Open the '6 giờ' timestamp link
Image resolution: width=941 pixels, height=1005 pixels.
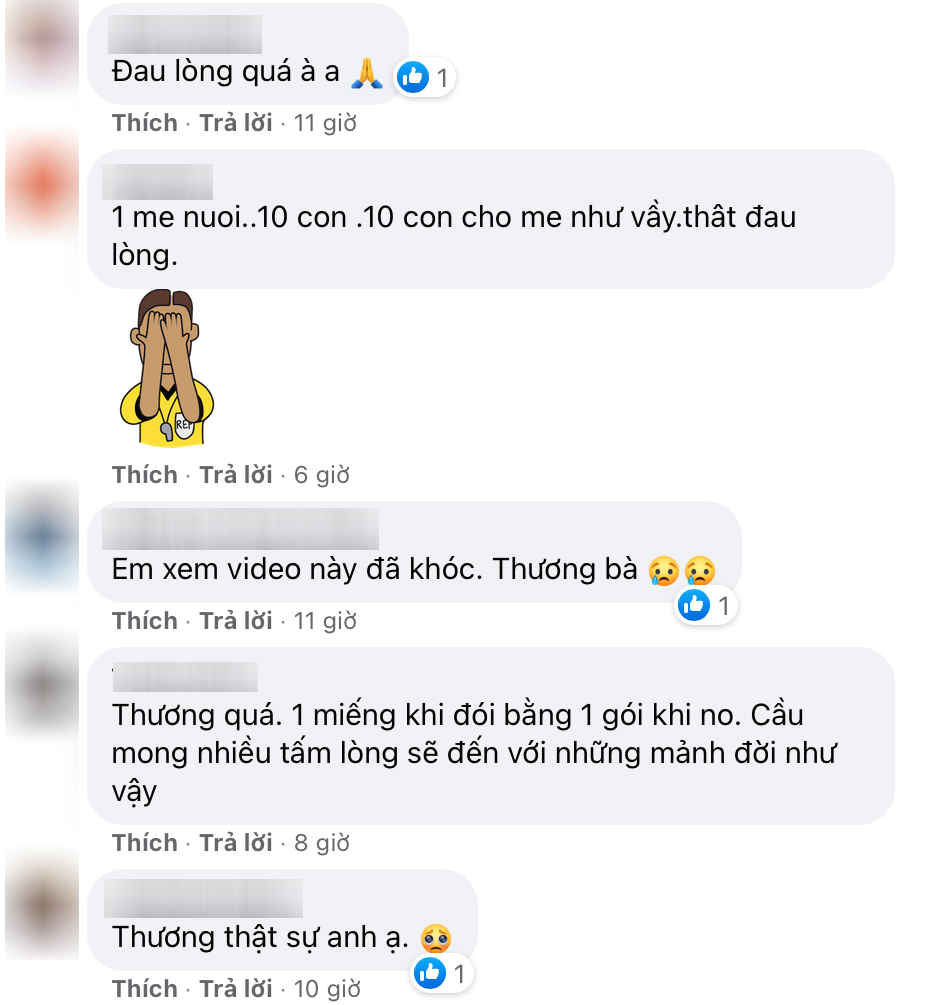[322, 475]
